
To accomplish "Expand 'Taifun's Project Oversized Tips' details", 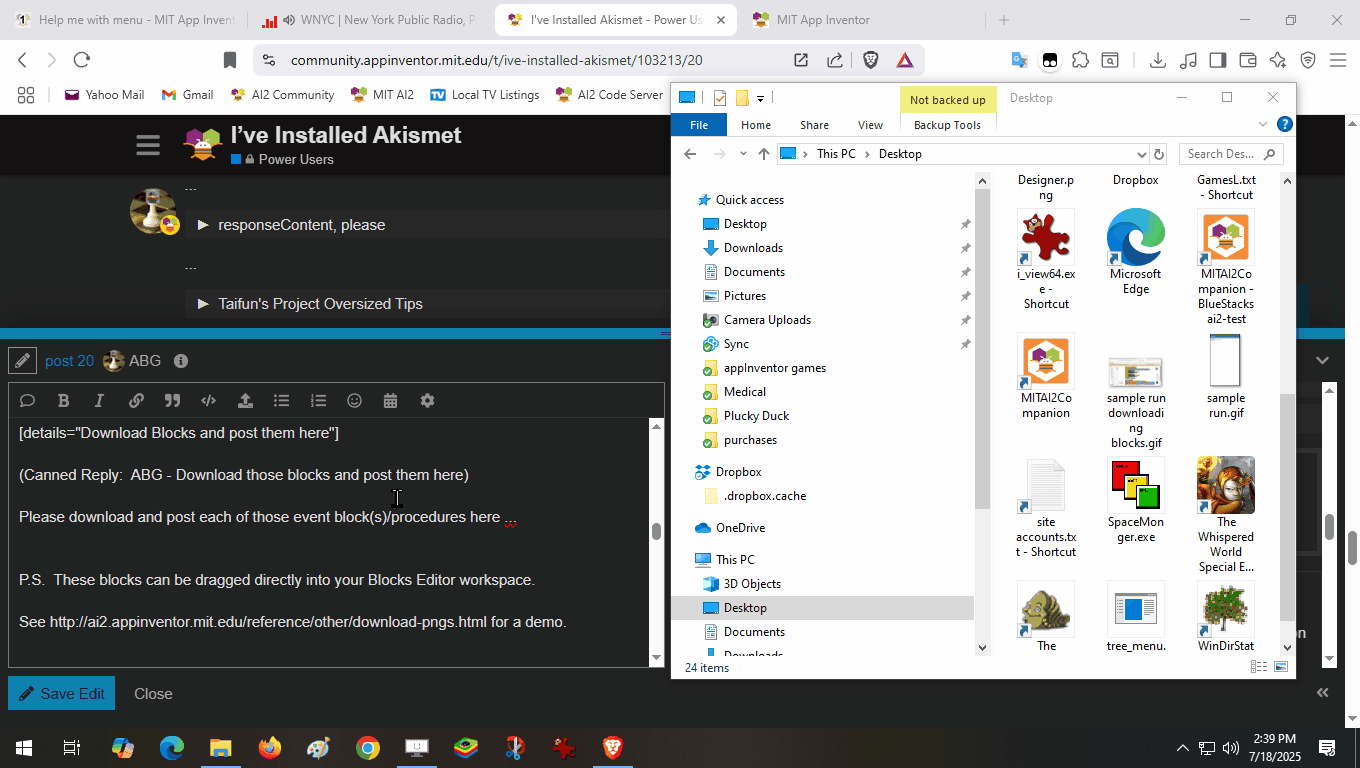I will click(x=203, y=304).
